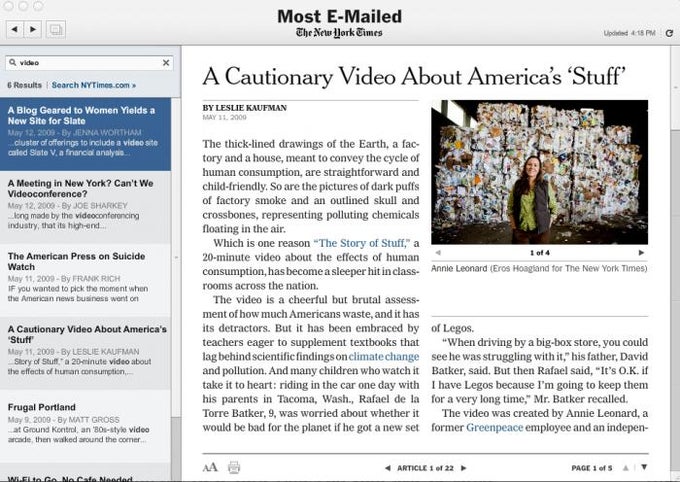Click 'ARTICLE 1 of 22' indicator

pos(425,468)
